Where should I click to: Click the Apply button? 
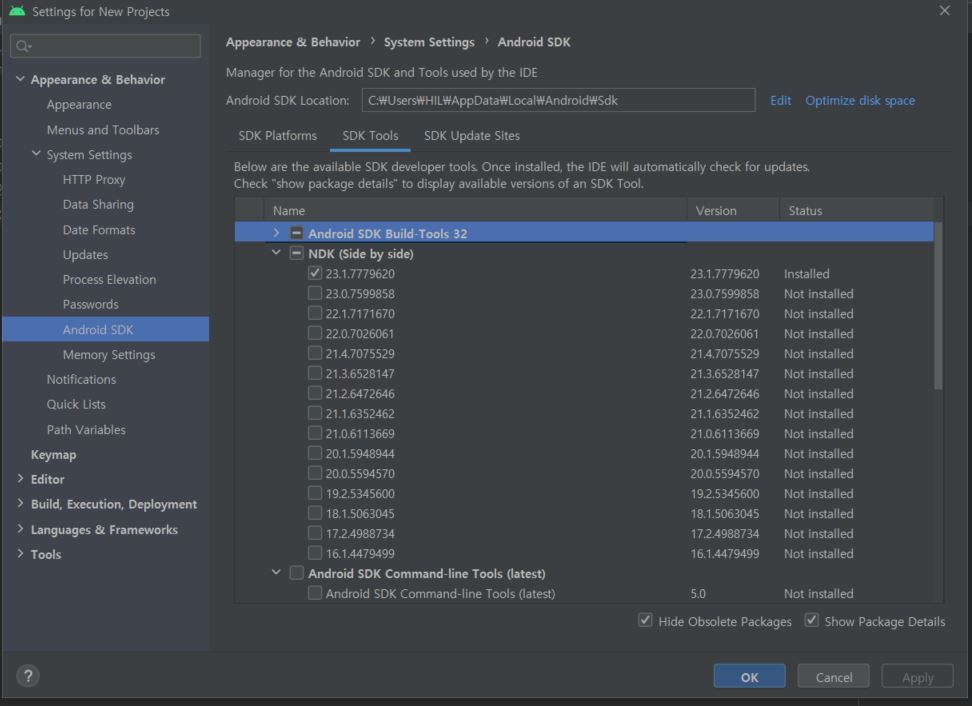917,677
